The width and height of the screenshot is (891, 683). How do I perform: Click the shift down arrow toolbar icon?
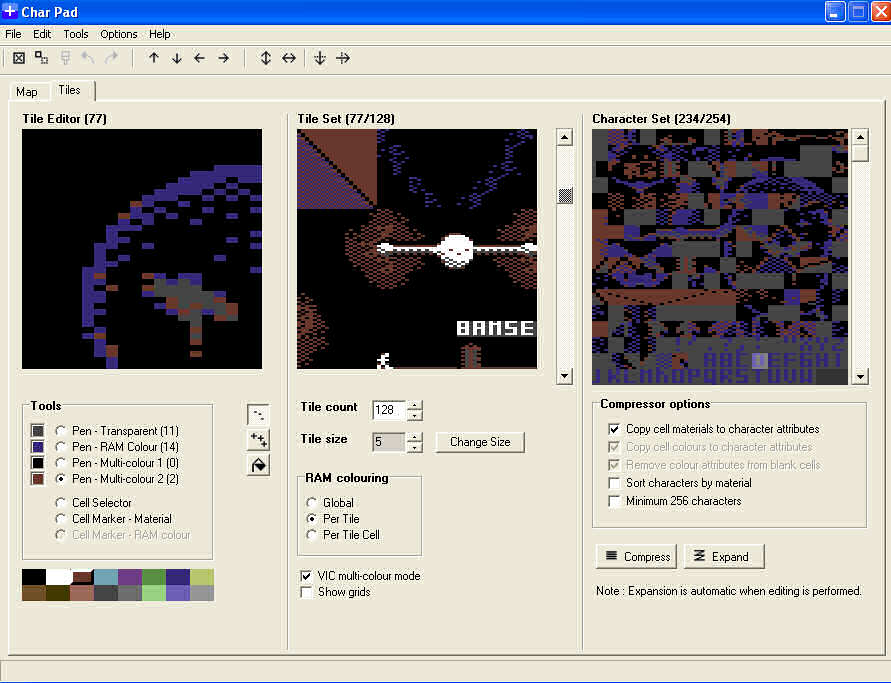point(177,58)
